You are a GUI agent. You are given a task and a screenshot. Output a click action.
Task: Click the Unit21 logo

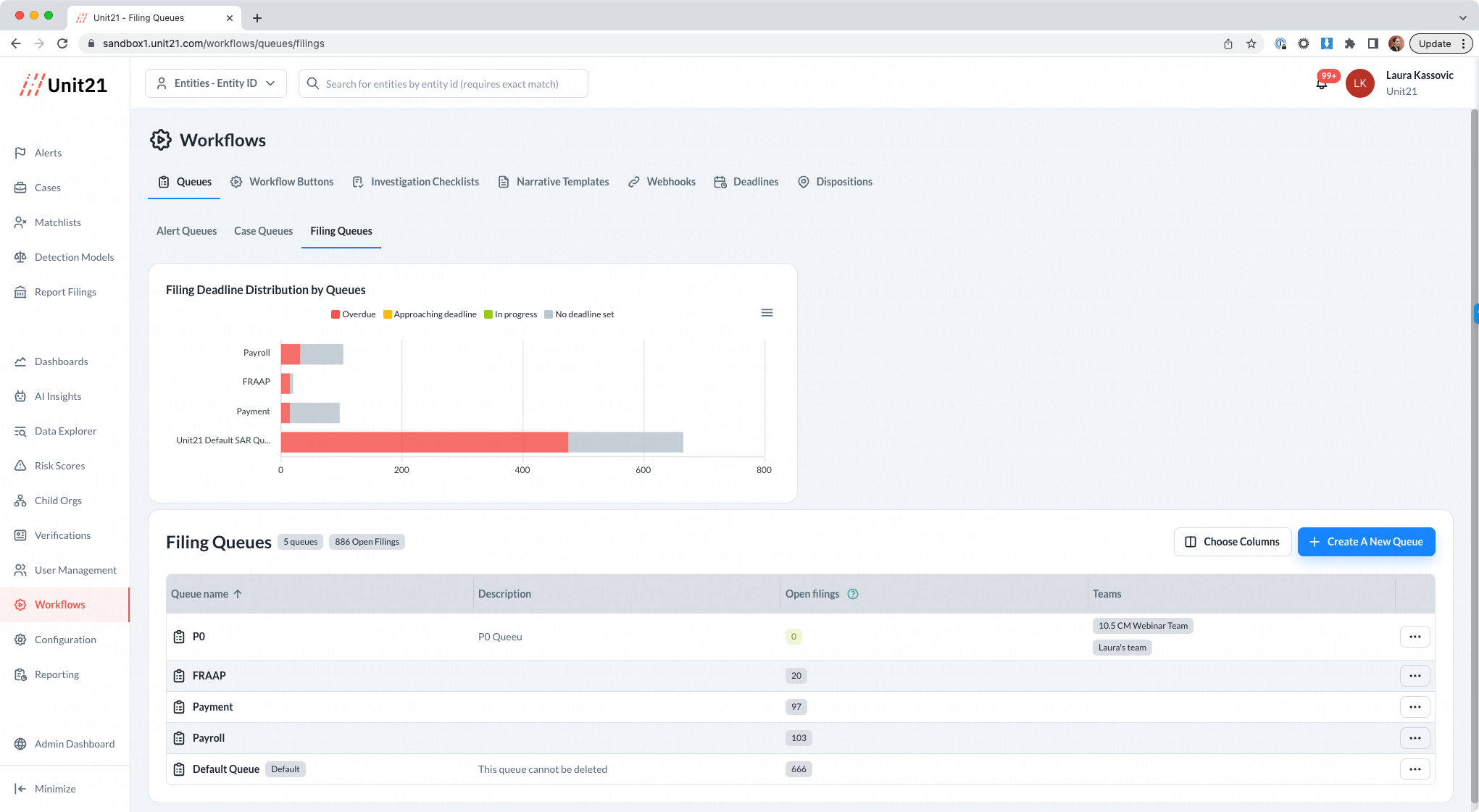64,85
